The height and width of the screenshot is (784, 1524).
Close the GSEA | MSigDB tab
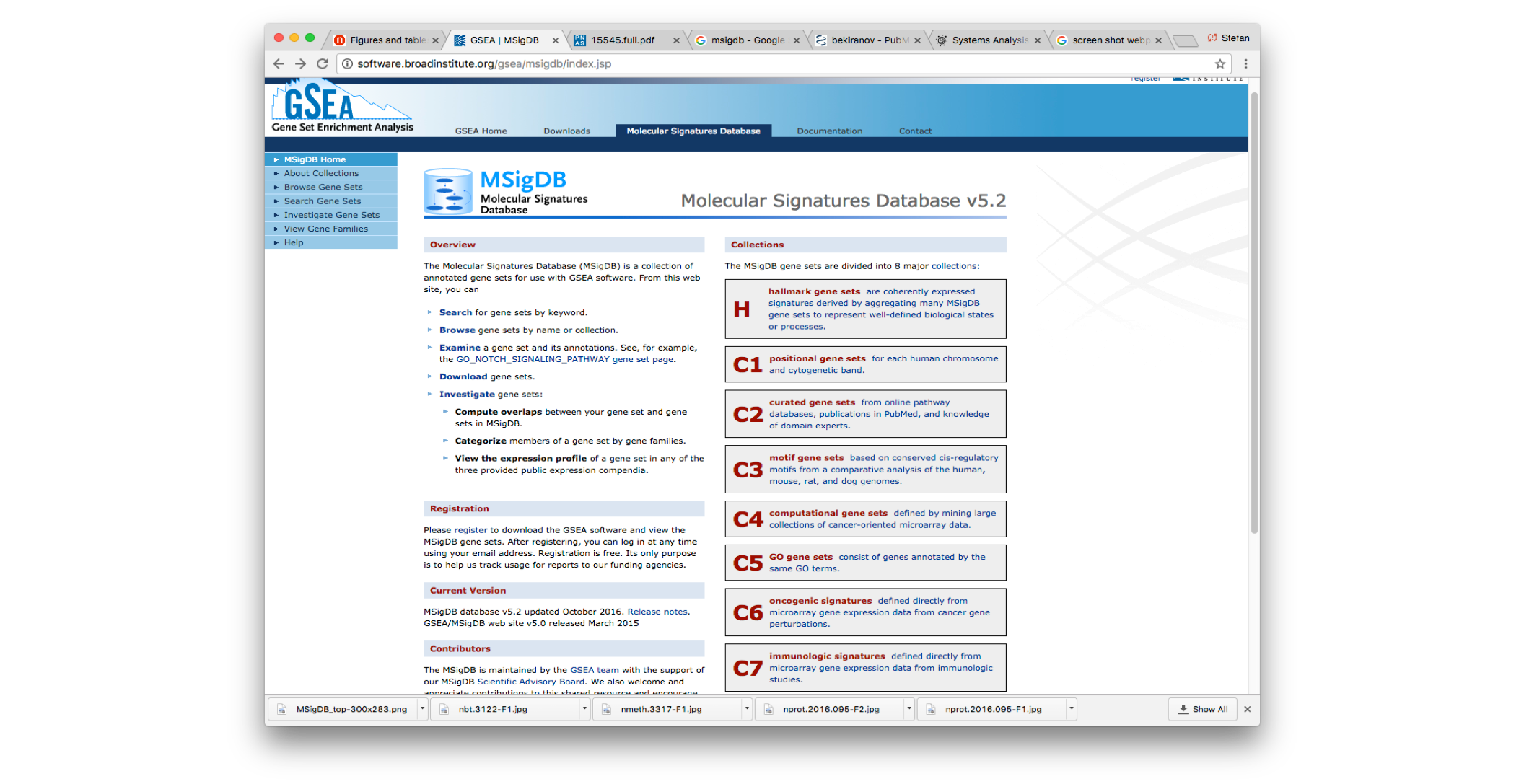pyautogui.click(x=555, y=40)
